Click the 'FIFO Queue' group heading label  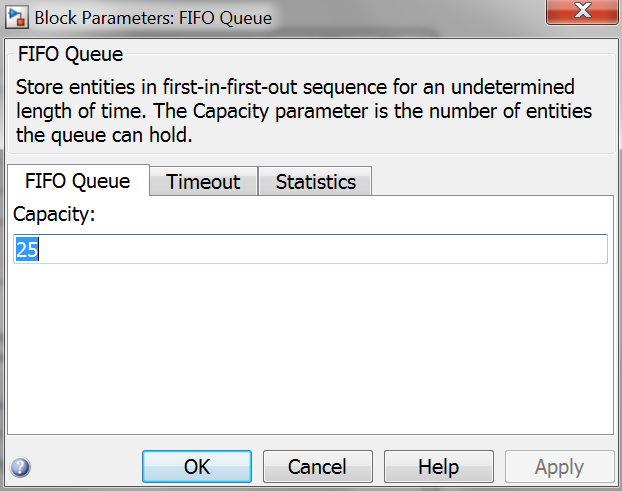(x=71, y=54)
